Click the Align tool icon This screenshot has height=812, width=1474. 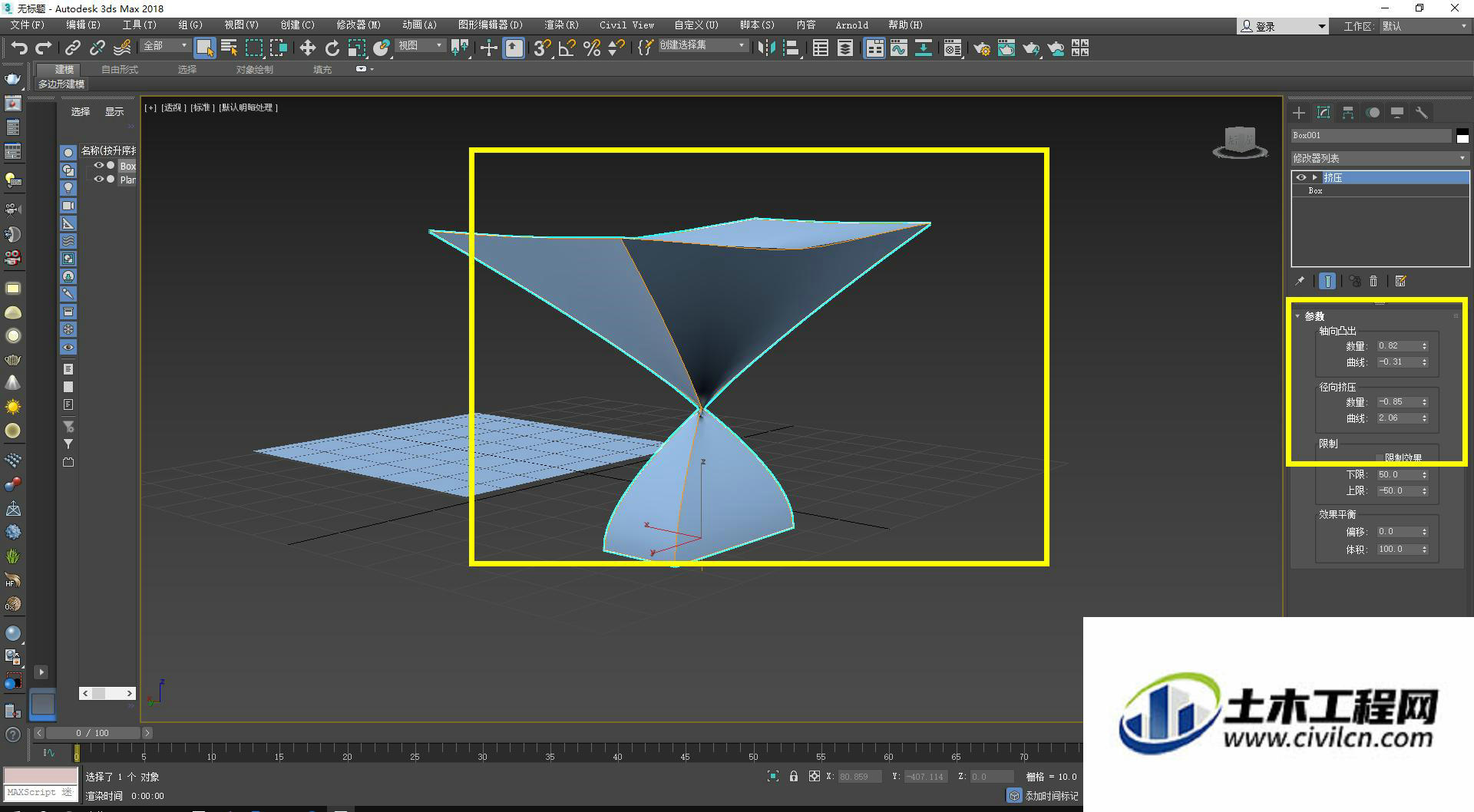tap(791, 48)
